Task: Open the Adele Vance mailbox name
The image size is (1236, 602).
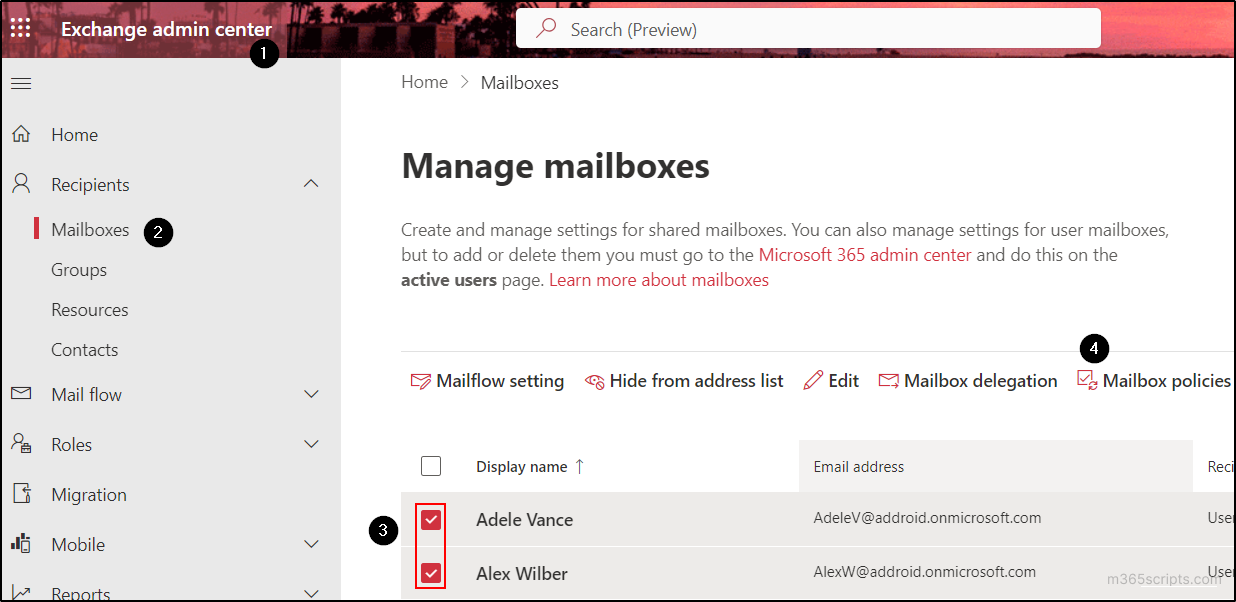Action: [x=524, y=520]
